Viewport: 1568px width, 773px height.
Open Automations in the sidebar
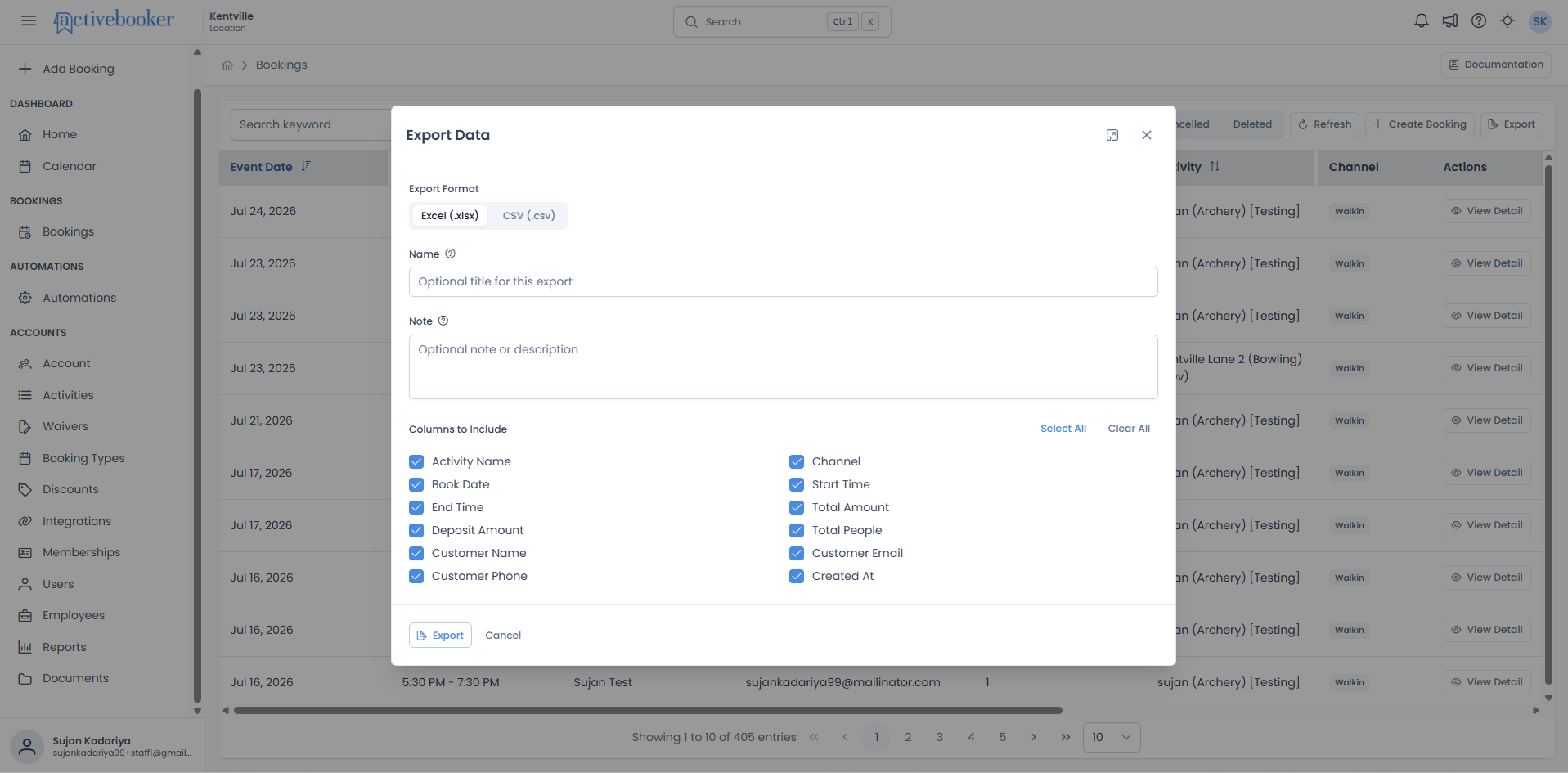click(79, 298)
